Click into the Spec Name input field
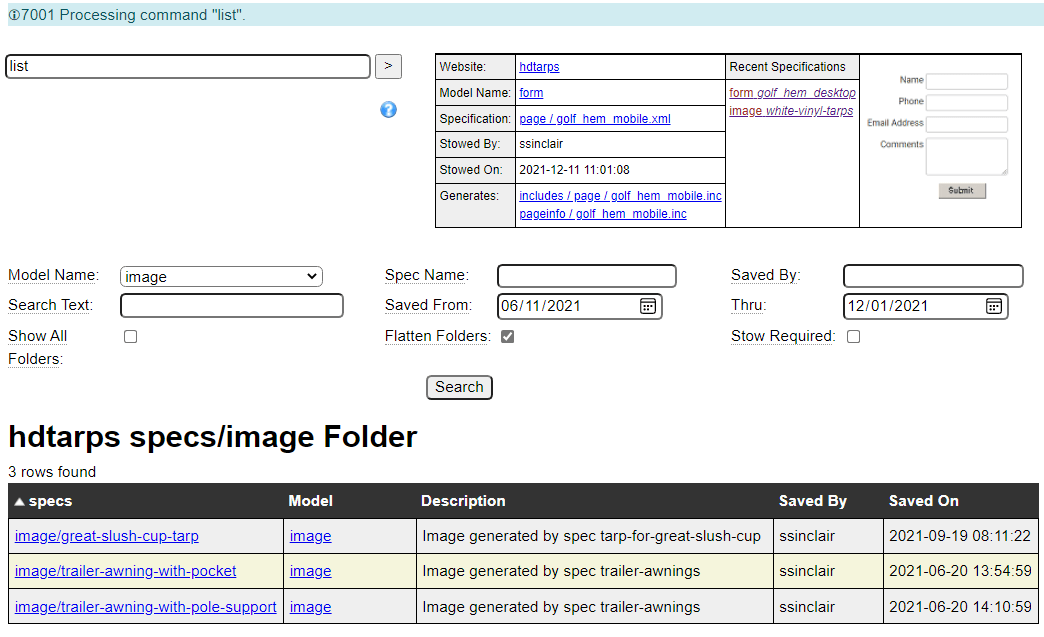1044x637 pixels. click(x=586, y=276)
